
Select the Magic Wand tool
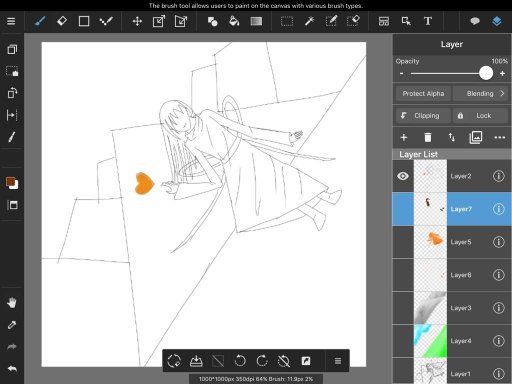click(309, 21)
